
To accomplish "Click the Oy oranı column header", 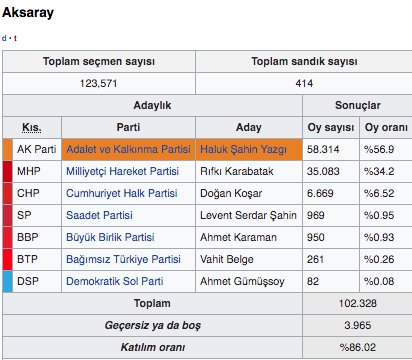I will [386, 127].
